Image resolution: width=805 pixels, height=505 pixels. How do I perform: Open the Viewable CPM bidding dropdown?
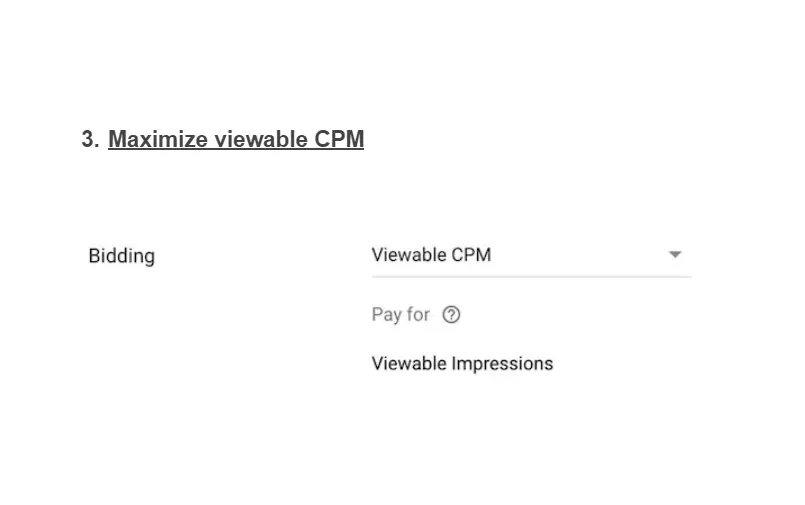click(x=531, y=256)
